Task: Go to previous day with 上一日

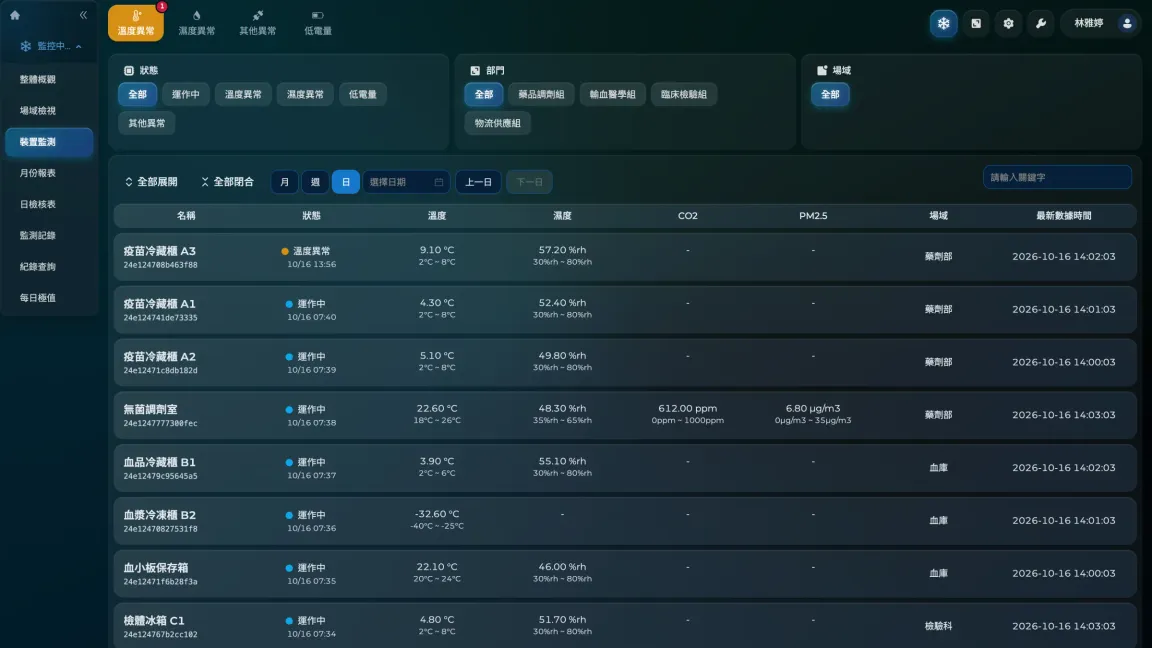Action: pos(478,182)
